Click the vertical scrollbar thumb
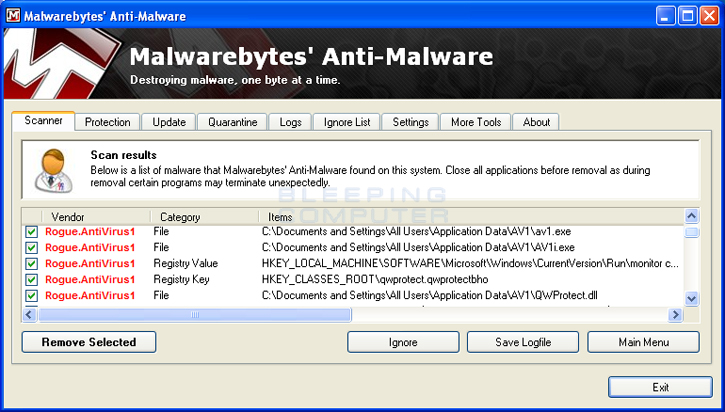This screenshot has height=412, width=725. point(691,232)
